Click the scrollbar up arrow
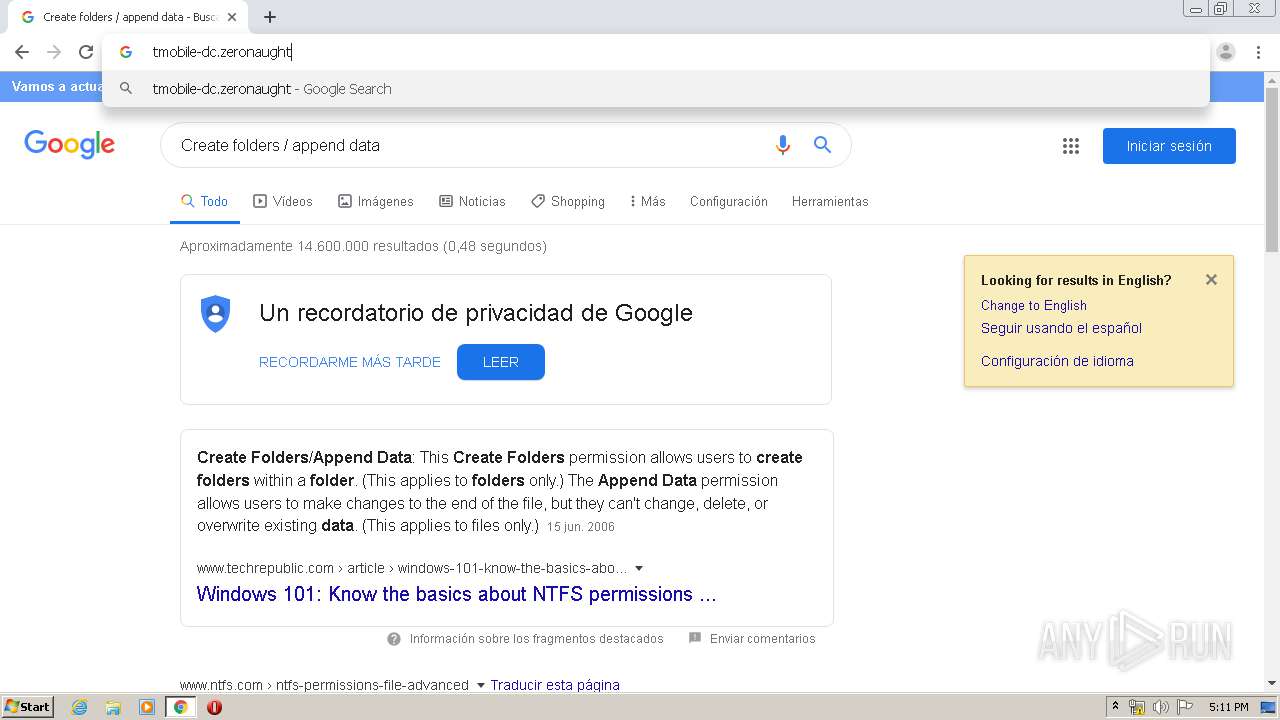Viewport: 1280px width, 720px height. (x=1272, y=80)
